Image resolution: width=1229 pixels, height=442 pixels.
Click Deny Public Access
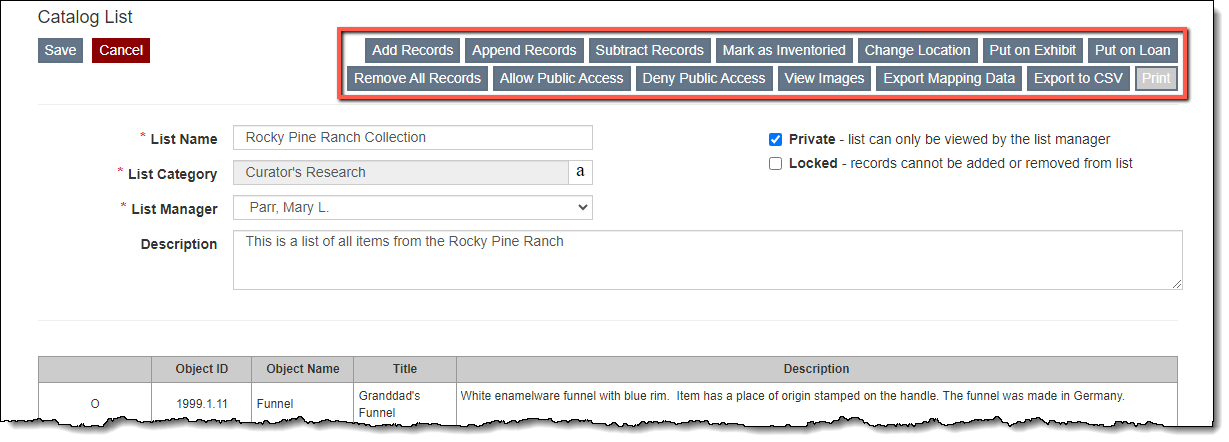(703, 78)
